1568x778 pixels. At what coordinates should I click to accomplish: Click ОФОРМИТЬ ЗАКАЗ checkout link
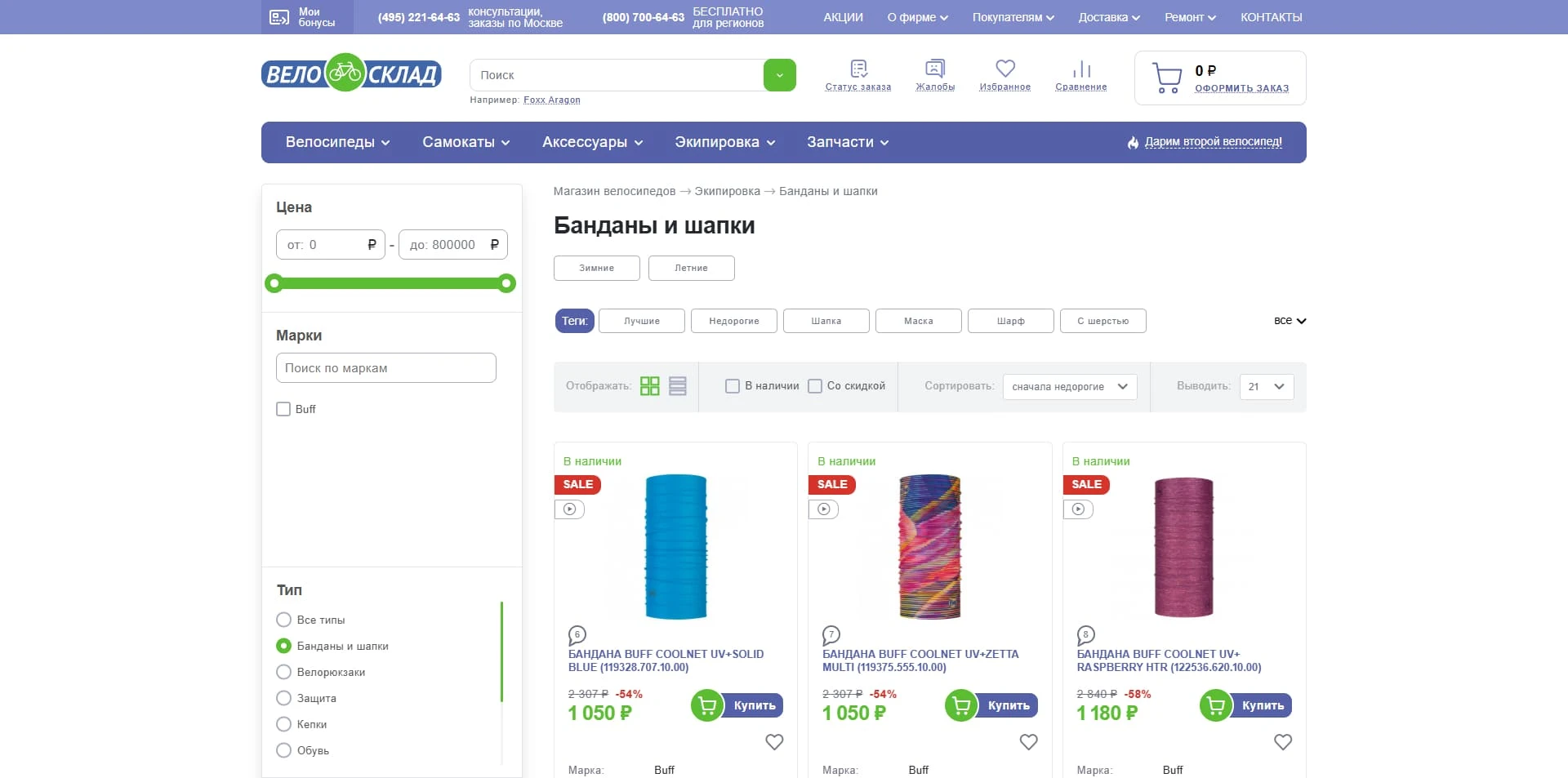pos(1242,88)
